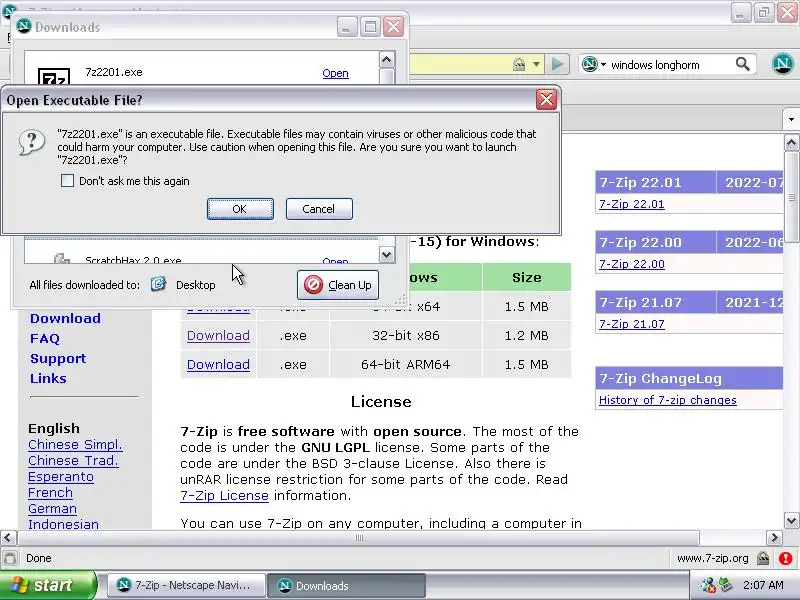Open the address bar history dropdown
The image size is (800, 600).
click(x=536, y=64)
